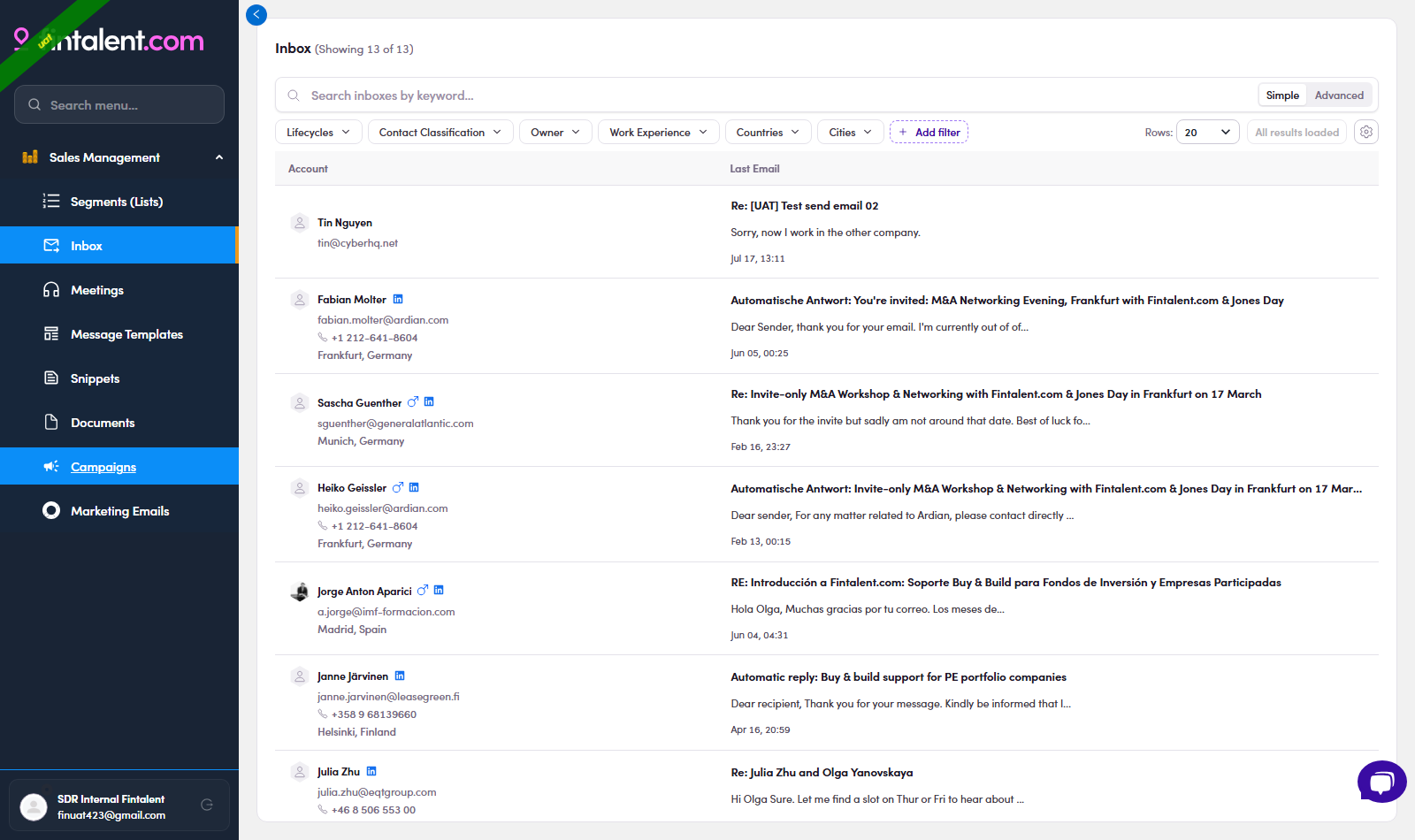This screenshot has height=840, width=1415.
Task: Collapse the Sales Management section
Action: coord(219,157)
